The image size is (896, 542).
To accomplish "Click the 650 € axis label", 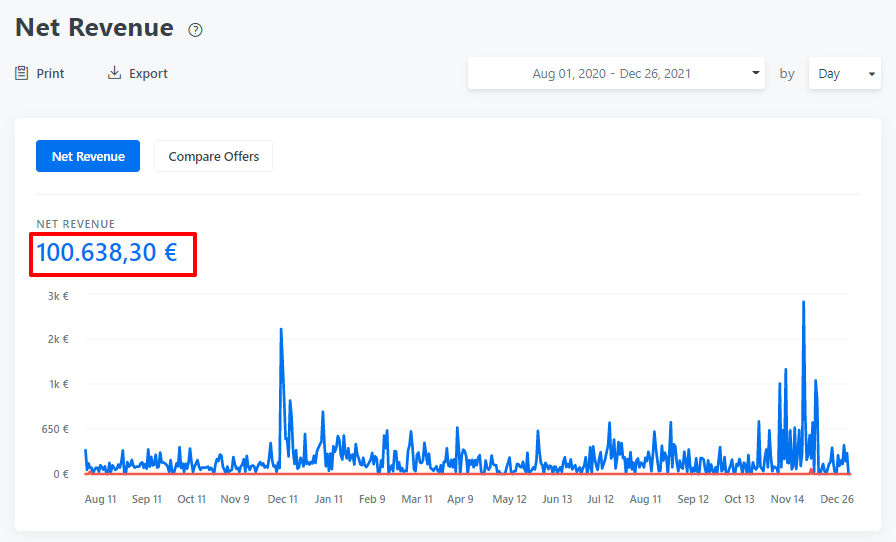I will 55,429.
